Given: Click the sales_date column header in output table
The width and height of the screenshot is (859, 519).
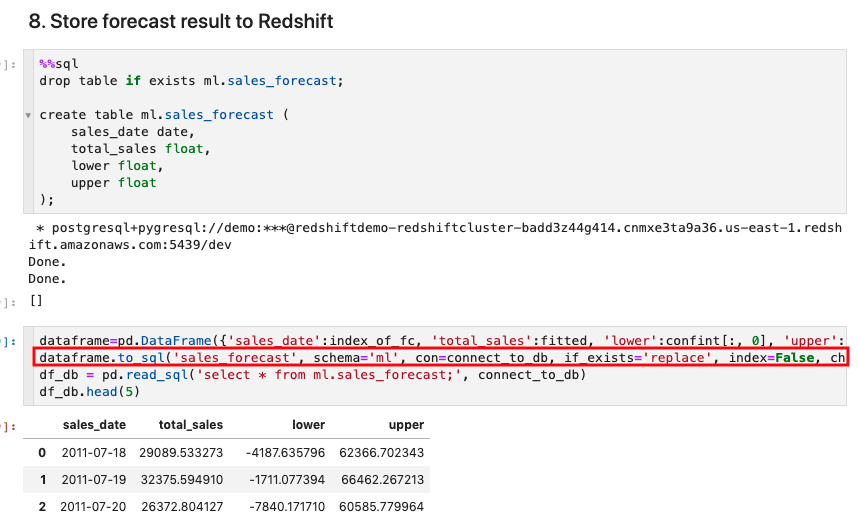Looking at the screenshot, I should [93, 425].
